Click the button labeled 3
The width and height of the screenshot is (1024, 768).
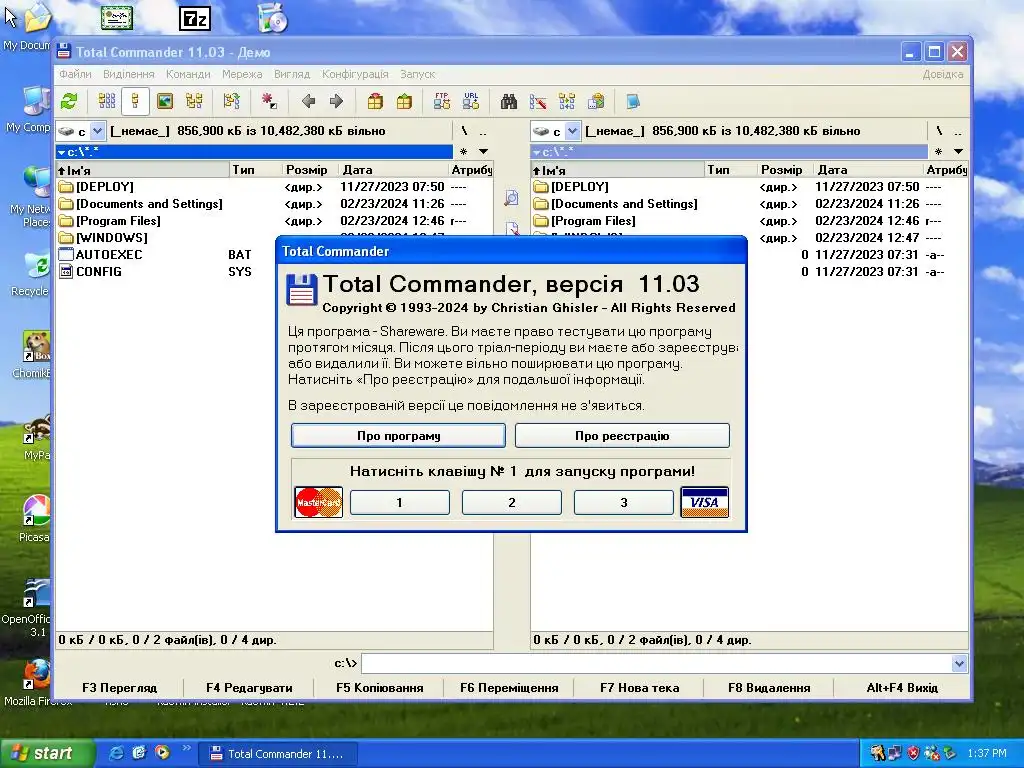pos(624,502)
